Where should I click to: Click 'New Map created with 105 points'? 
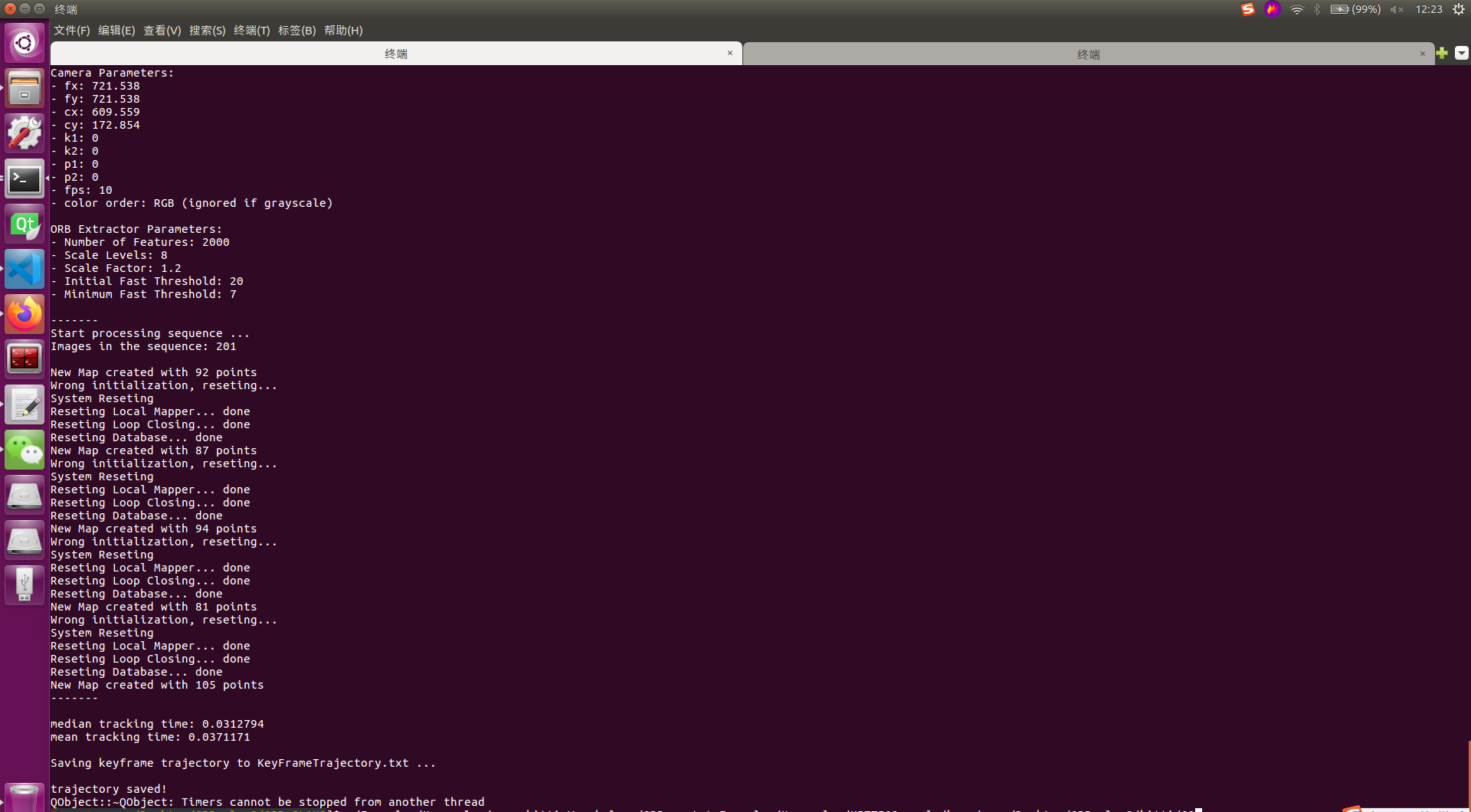coord(157,685)
